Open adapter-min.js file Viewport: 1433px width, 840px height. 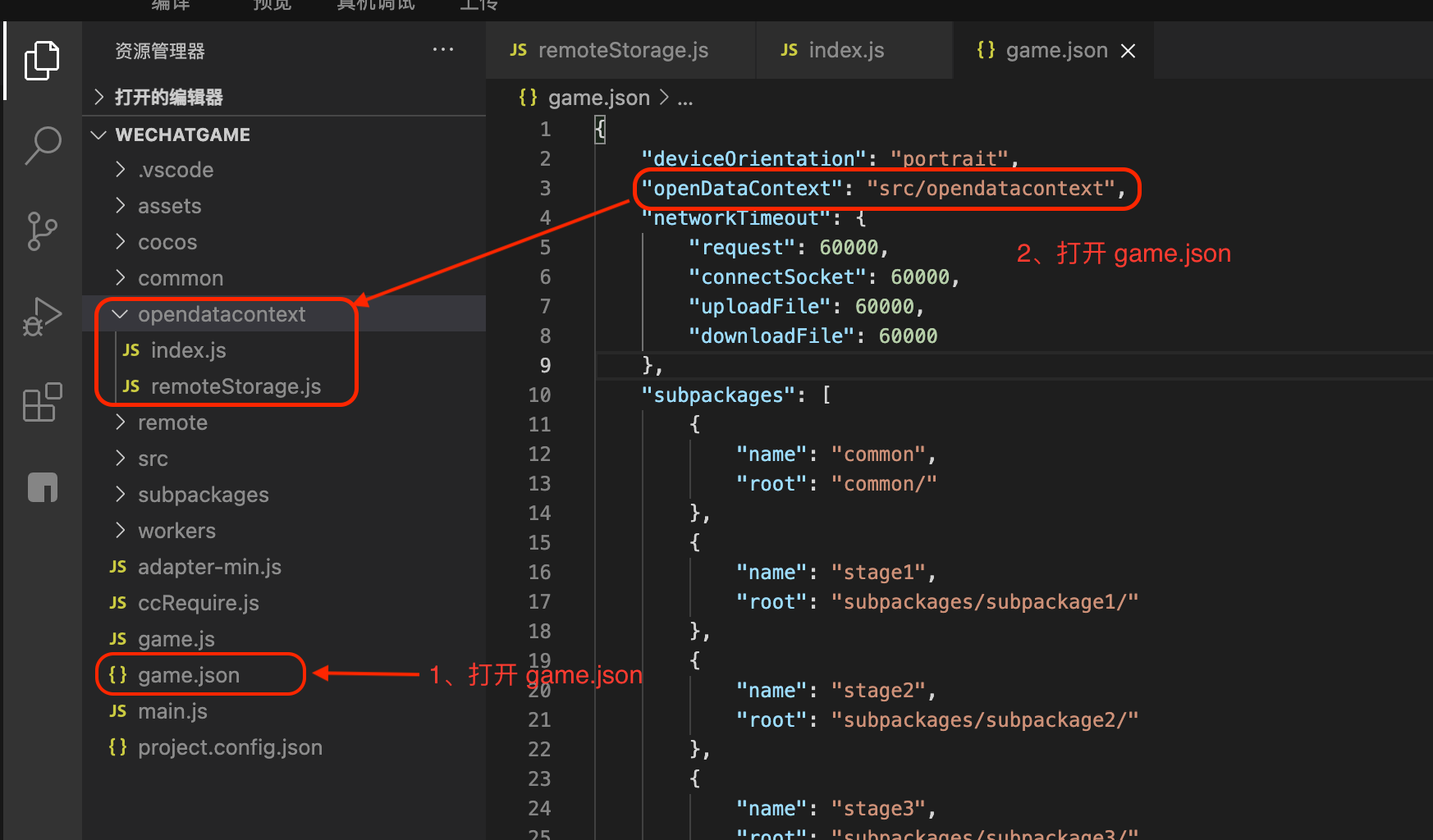(284, 567)
